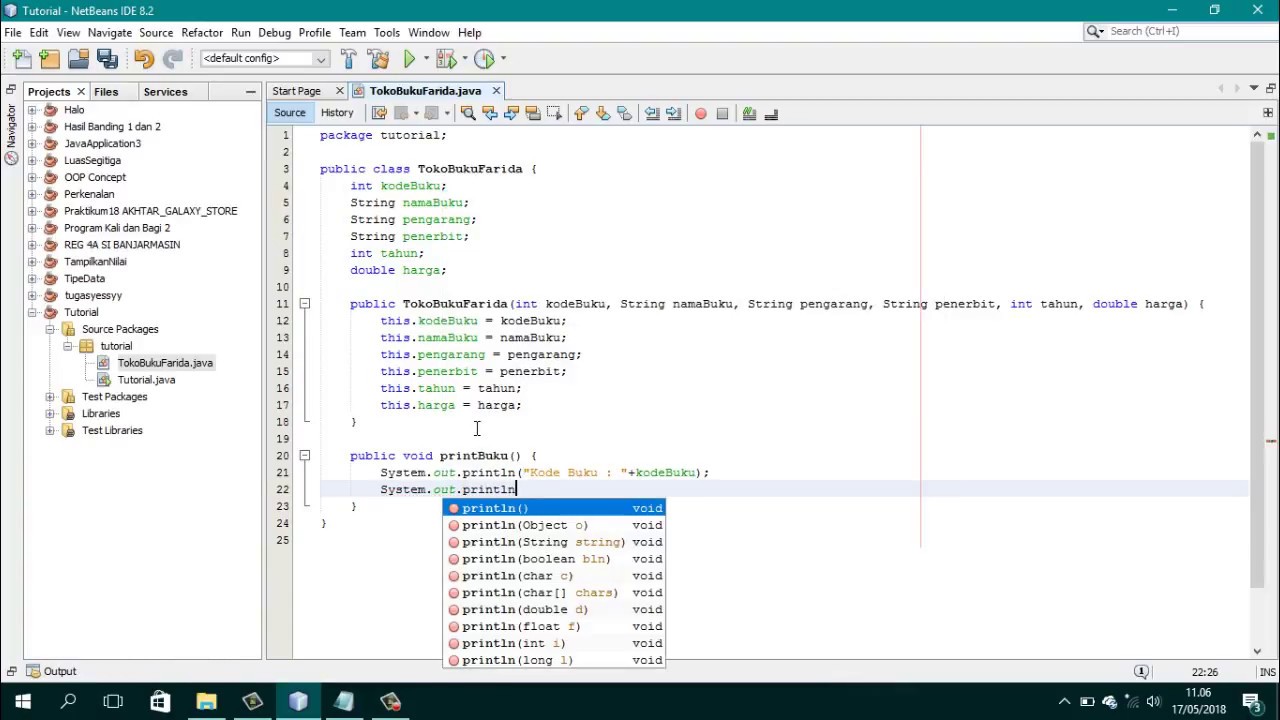Expand the OOP Concept project node
The height and width of the screenshot is (720, 1280).
[32, 177]
